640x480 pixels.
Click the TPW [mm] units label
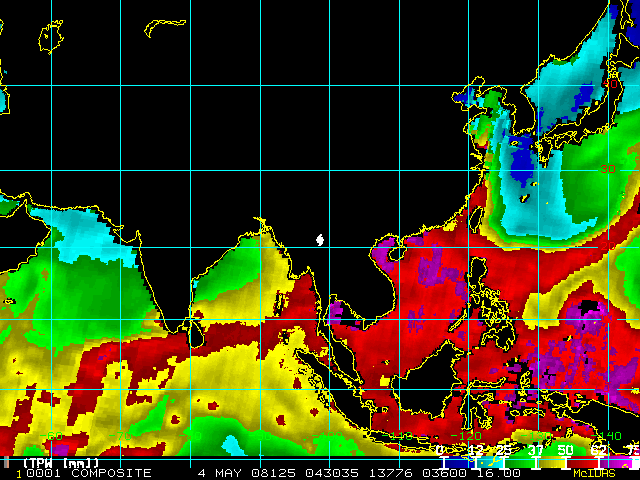[61, 463]
